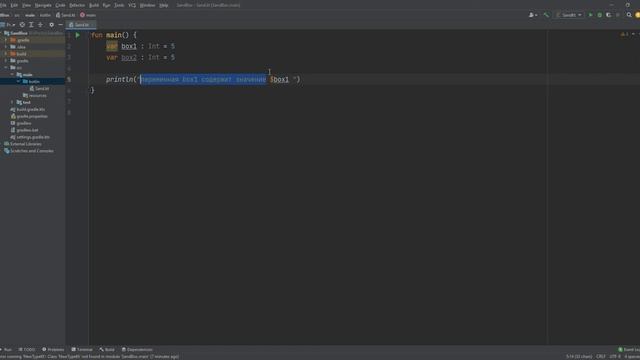Open the TODO tool window tab
The image size is (640, 360).
[27, 349]
